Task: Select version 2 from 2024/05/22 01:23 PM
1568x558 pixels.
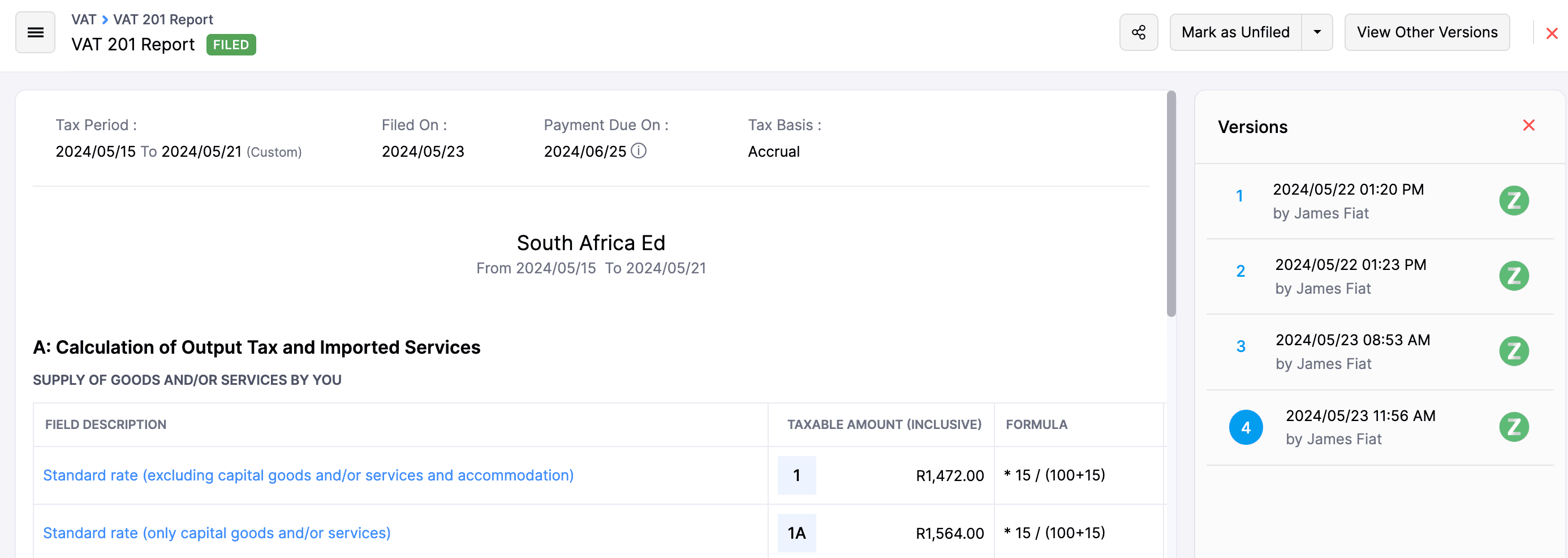Action: click(x=1350, y=276)
